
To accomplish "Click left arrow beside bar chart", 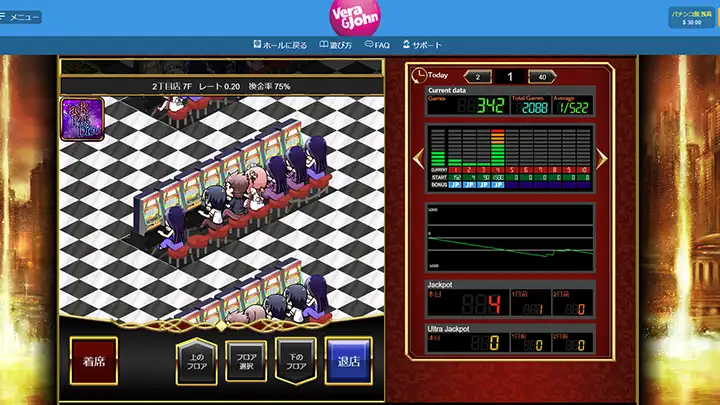I will tap(417, 159).
